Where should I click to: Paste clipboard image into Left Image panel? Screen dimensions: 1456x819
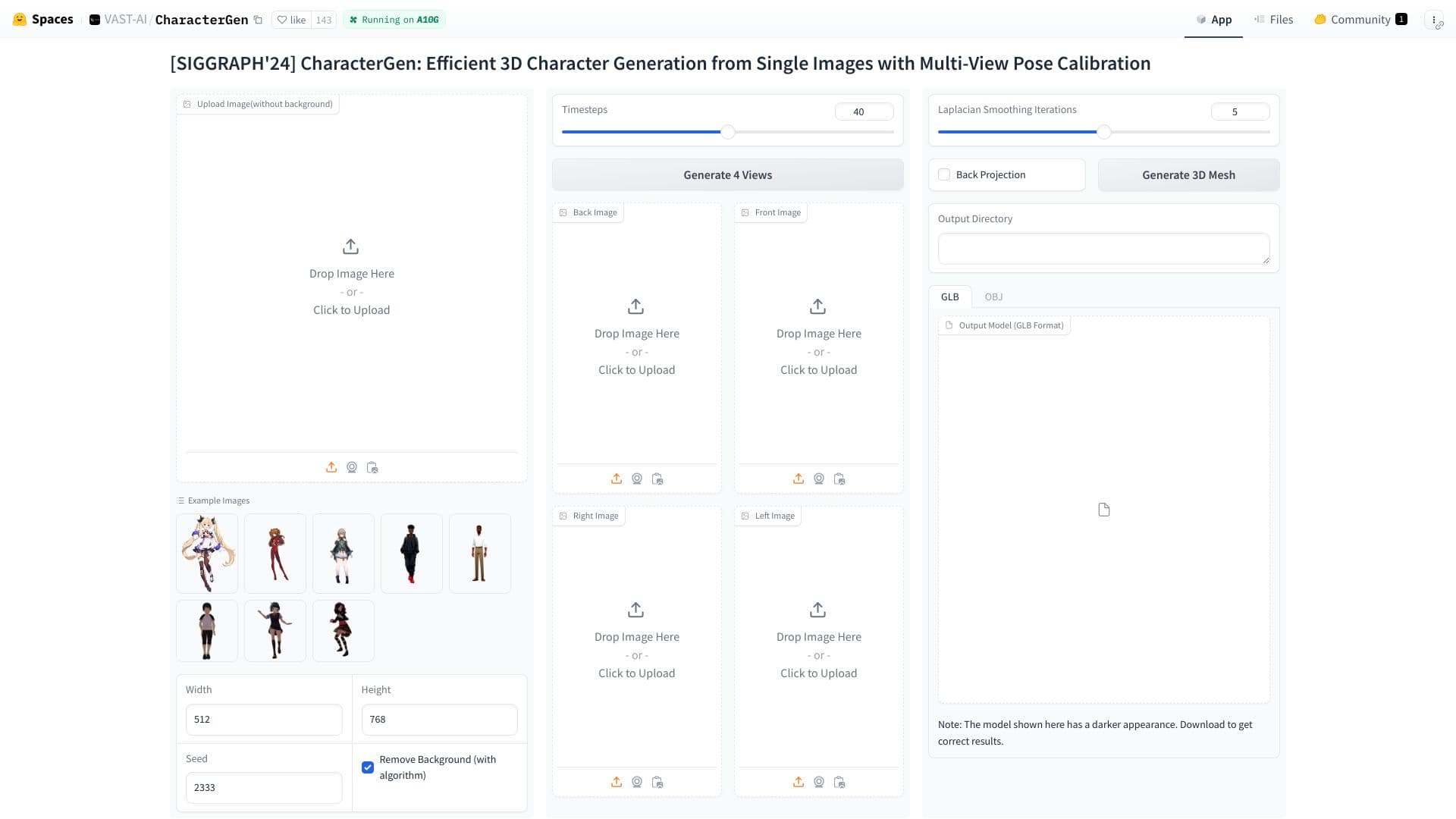point(839,782)
